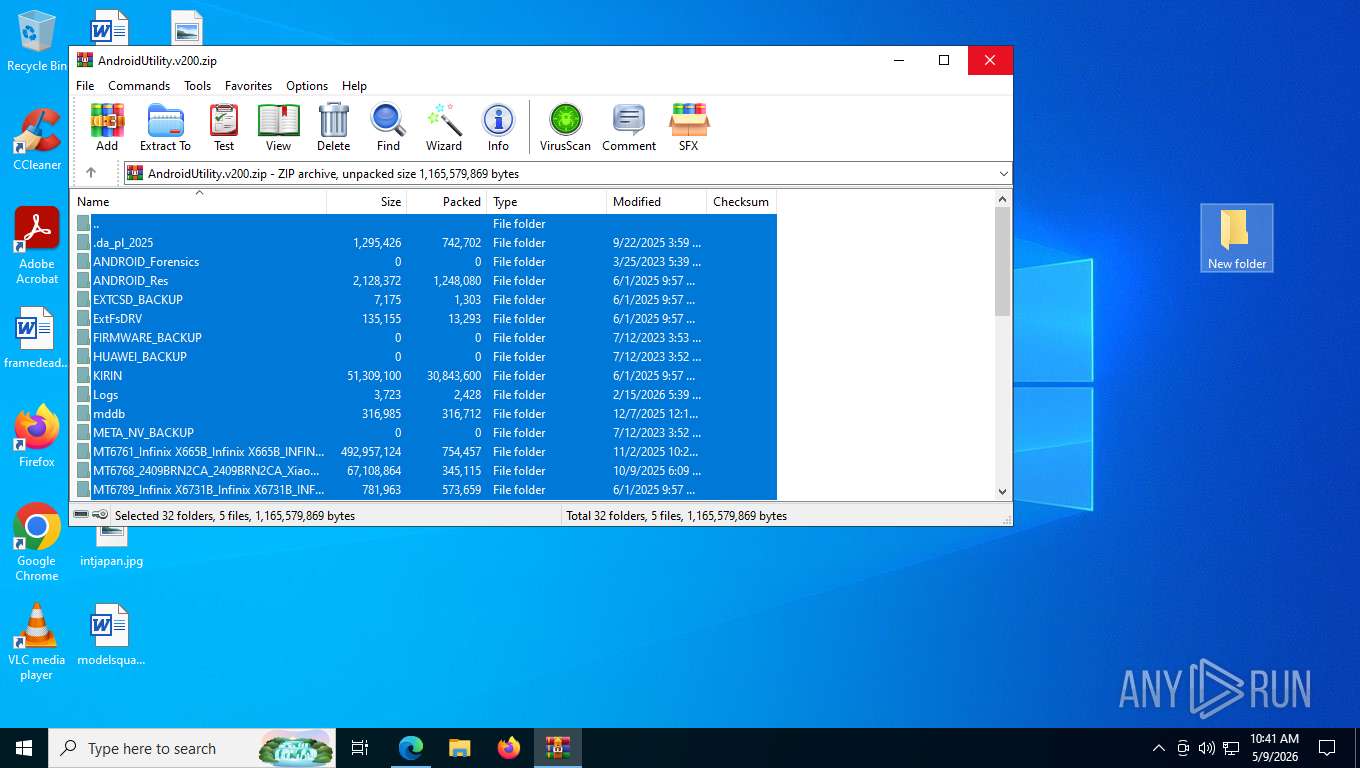Open the Commands menu

(139, 86)
